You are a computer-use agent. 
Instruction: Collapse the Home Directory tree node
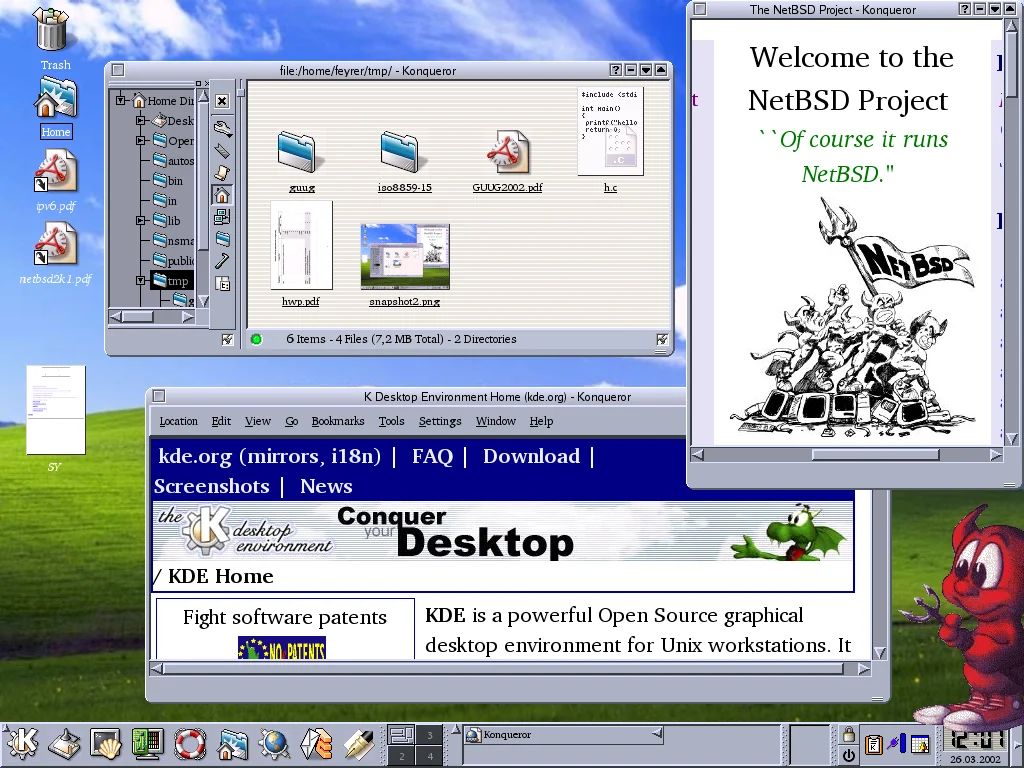[121, 101]
